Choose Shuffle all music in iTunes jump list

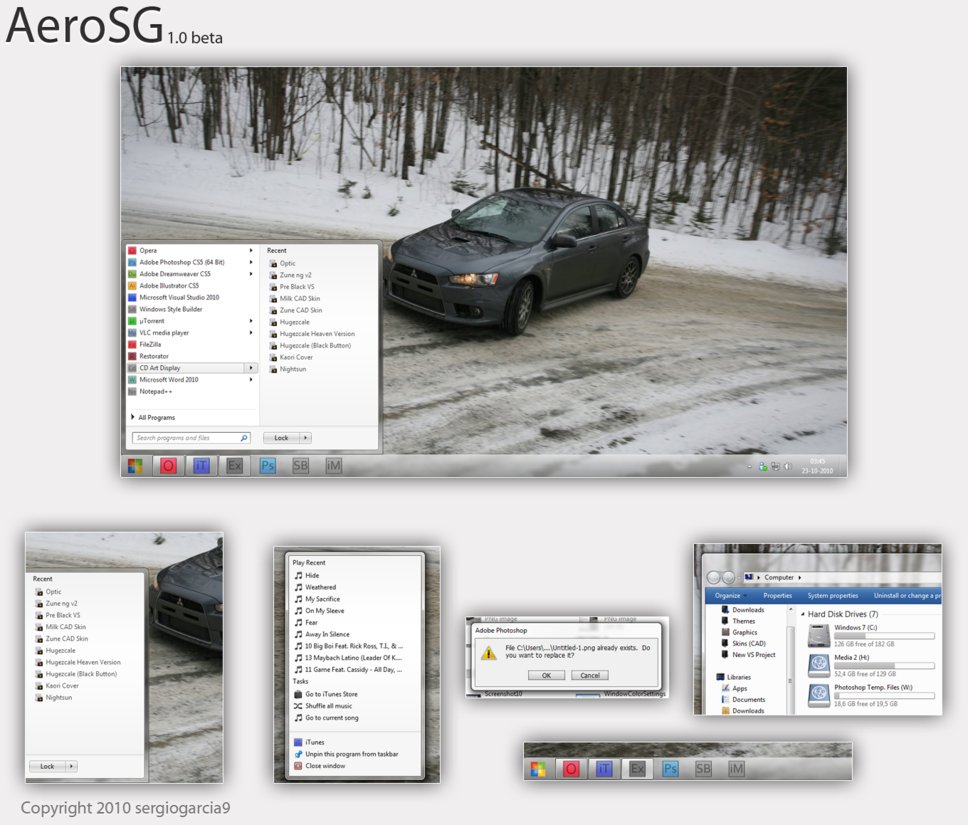328,706
